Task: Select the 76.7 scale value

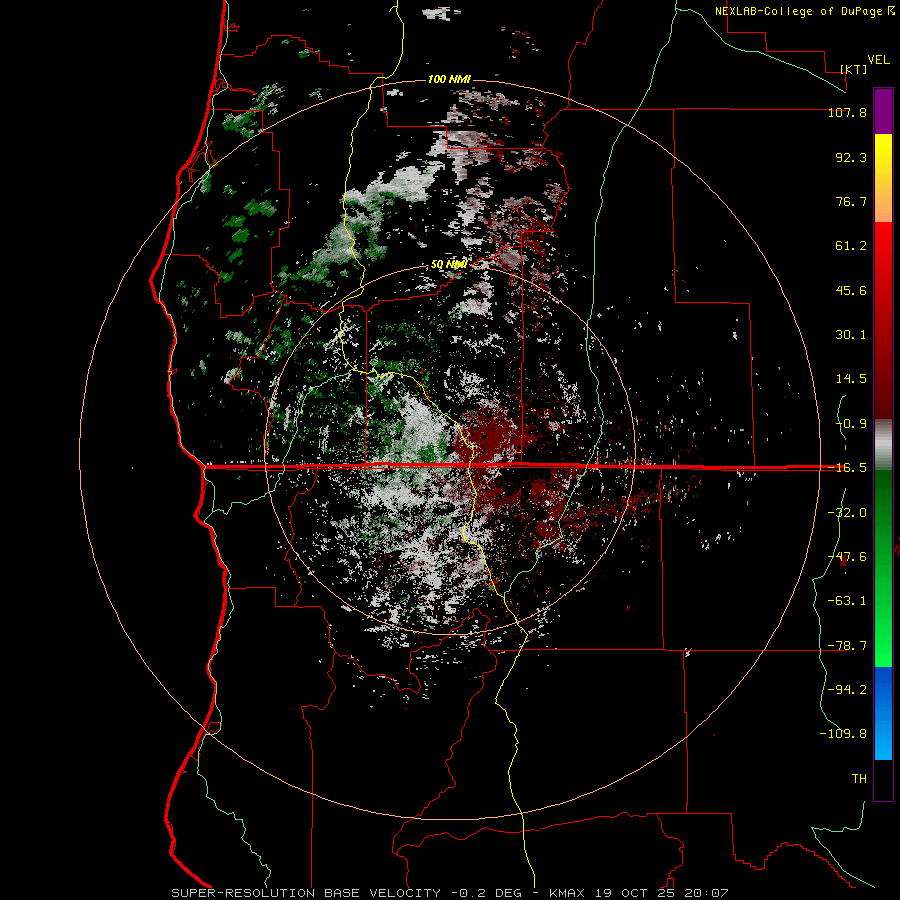Action: (x=851, y=201)
